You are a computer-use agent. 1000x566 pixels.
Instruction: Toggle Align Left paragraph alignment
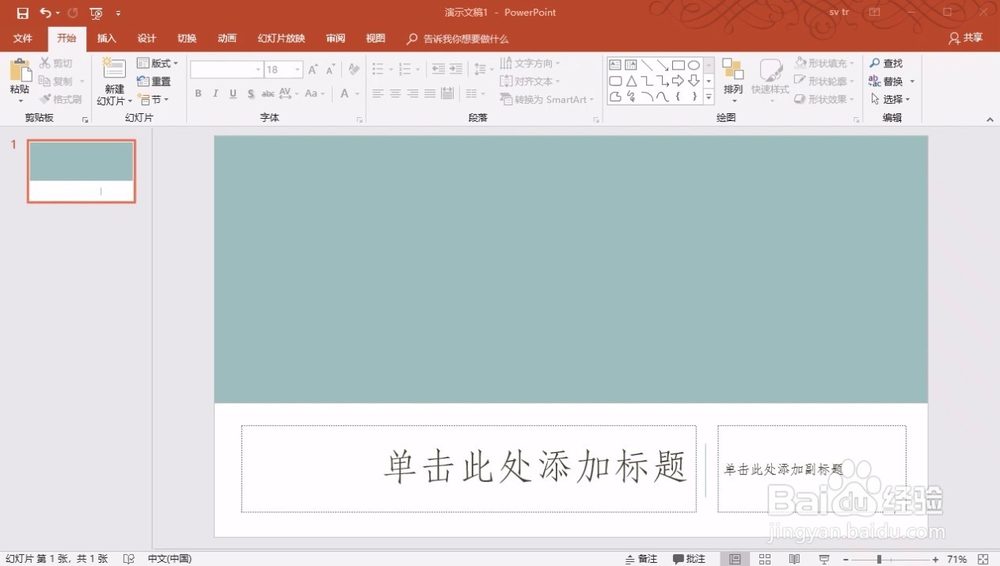378,94
